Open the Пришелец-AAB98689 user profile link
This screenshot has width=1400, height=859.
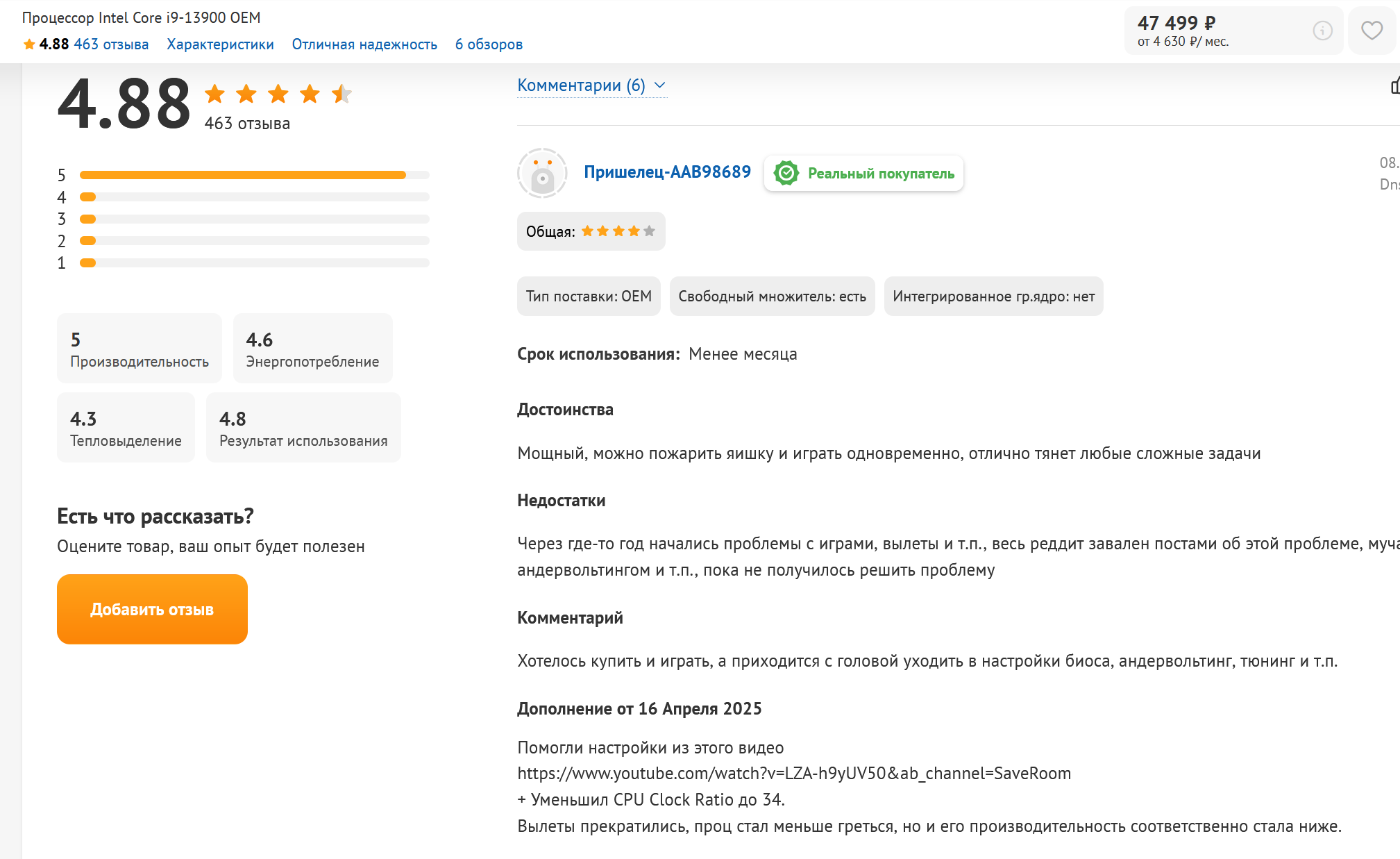click(667, 172)
